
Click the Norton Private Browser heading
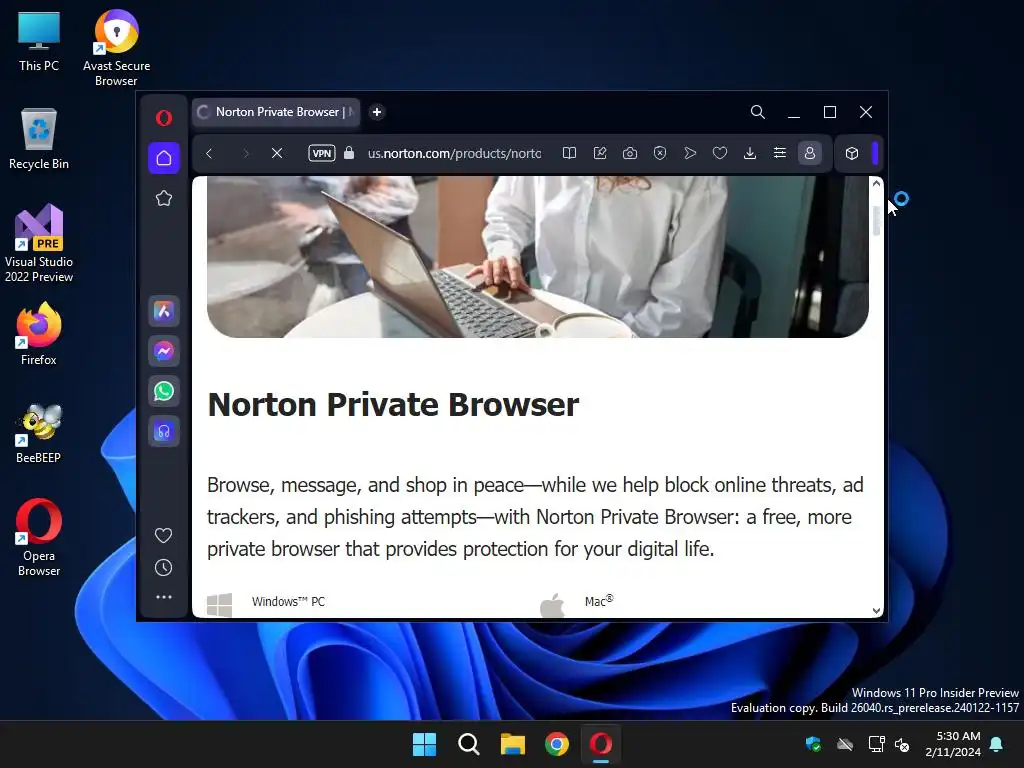tap(393, 404)
